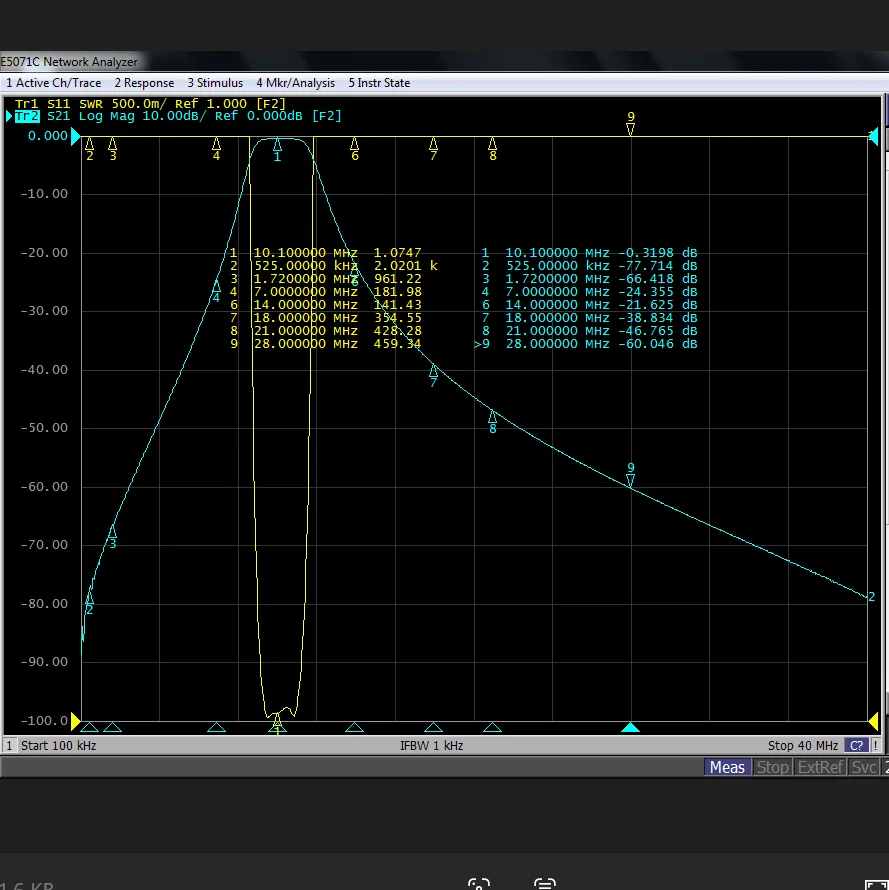Viewport: 889px width, 890px height.
Task: Click cyan reference level triangle beside 0.000
Action: pyautogui.click(x=76, y=136)
